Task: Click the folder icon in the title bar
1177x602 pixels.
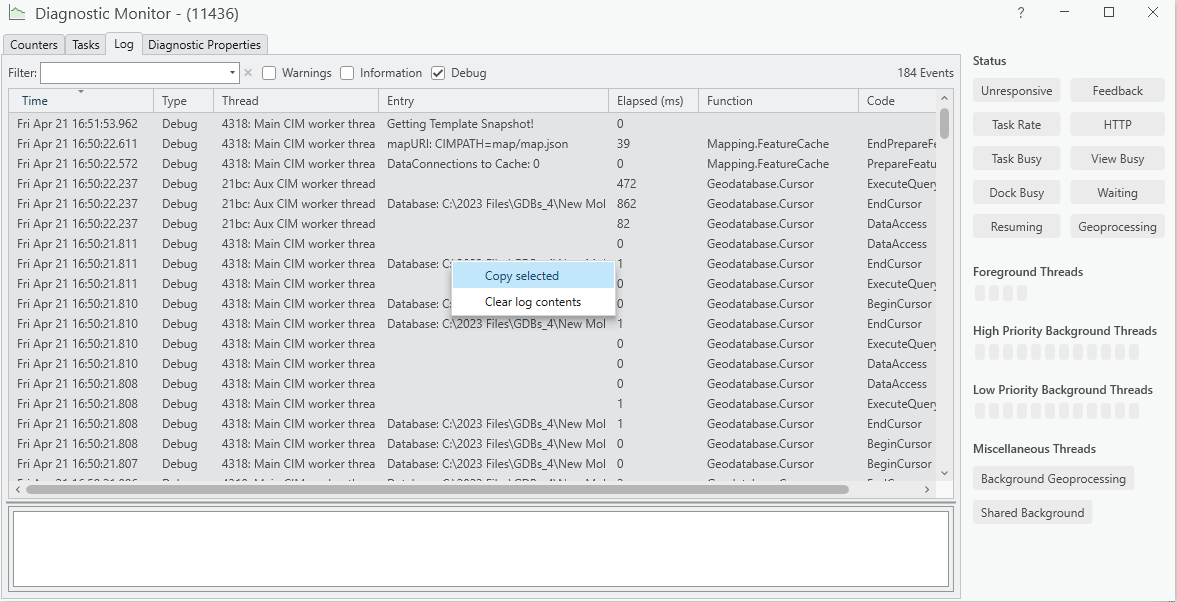Action: coord(19,14)
